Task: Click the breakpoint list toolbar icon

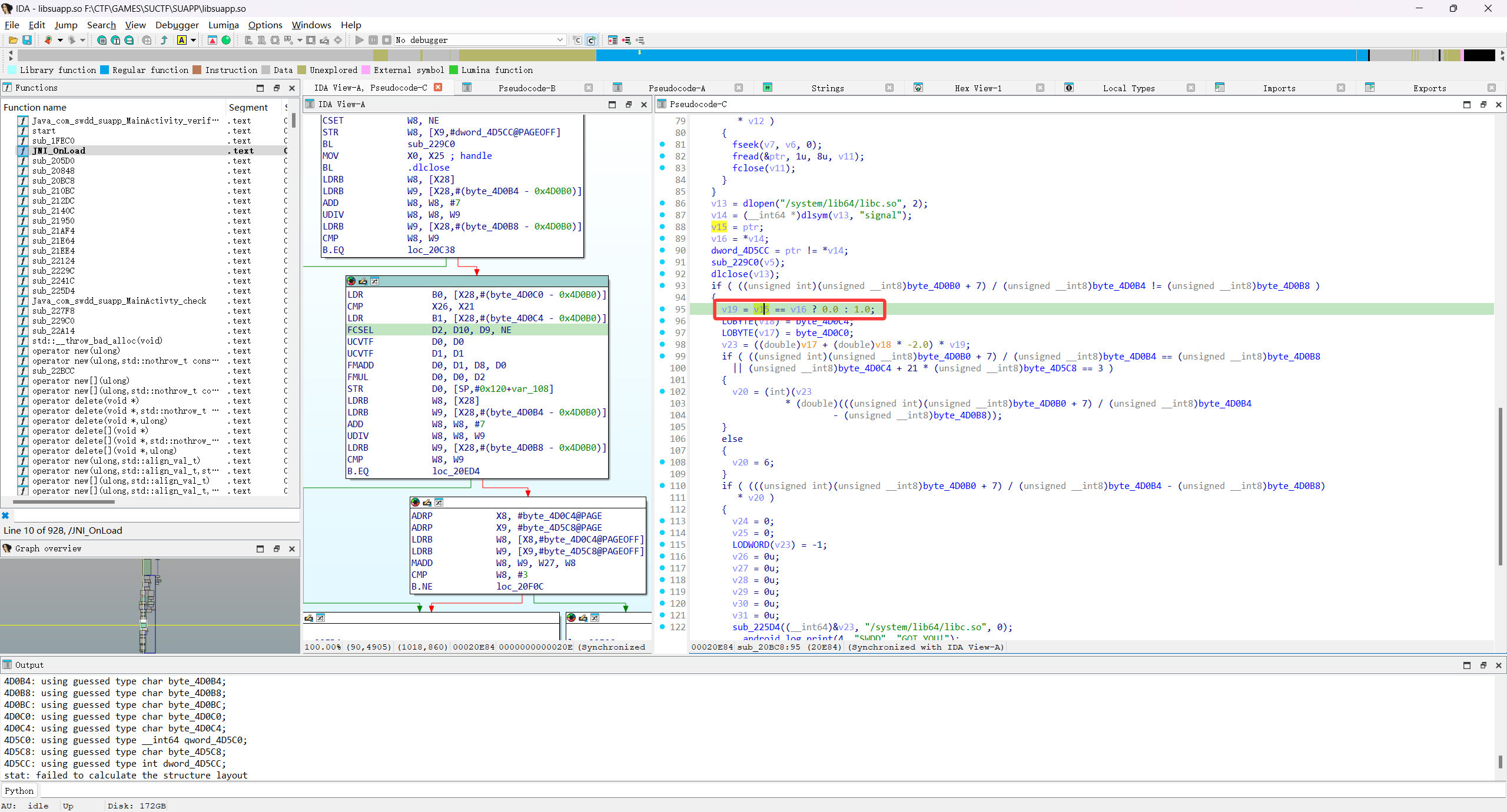Action: point(613,40)
